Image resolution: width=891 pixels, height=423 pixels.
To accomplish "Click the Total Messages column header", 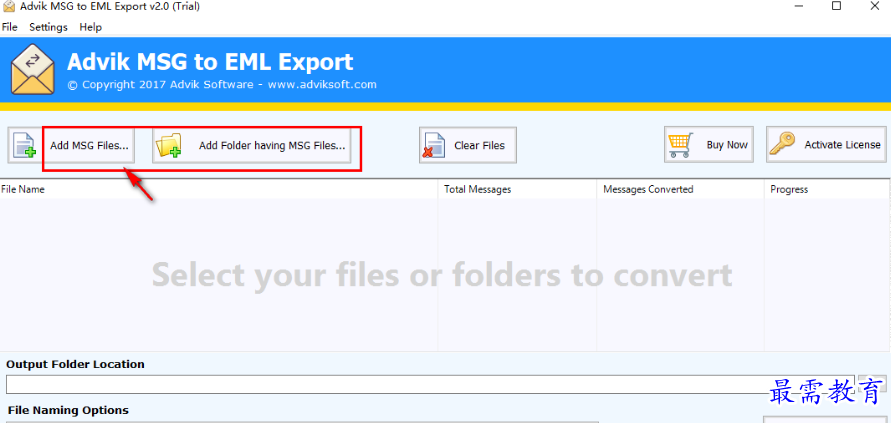I will click(517, 189).
